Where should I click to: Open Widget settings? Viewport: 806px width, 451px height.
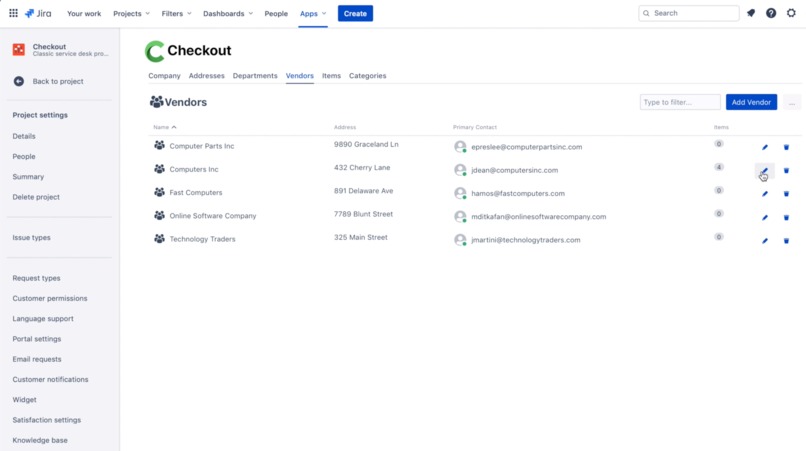(25, 400)
